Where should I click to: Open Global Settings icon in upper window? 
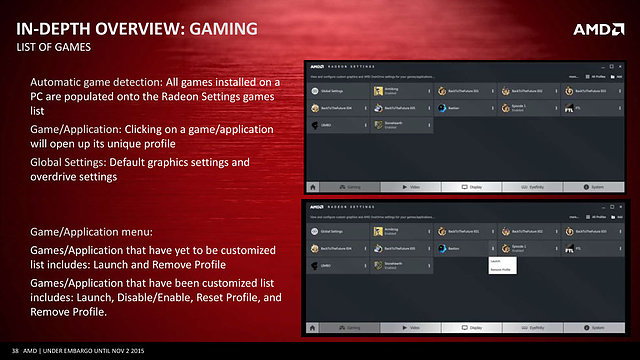(315, 91)
